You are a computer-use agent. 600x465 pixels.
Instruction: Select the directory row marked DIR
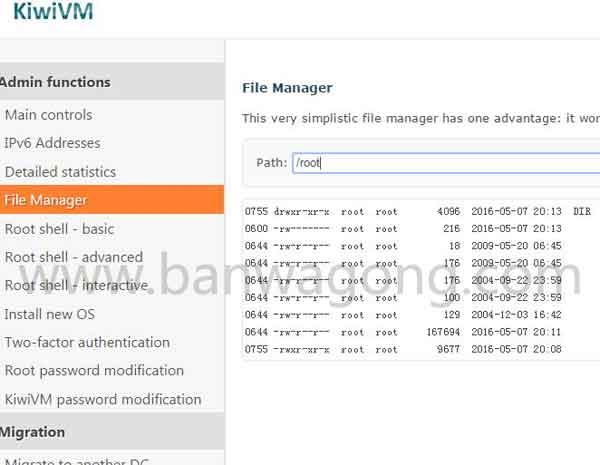click(x=418, y=211)
